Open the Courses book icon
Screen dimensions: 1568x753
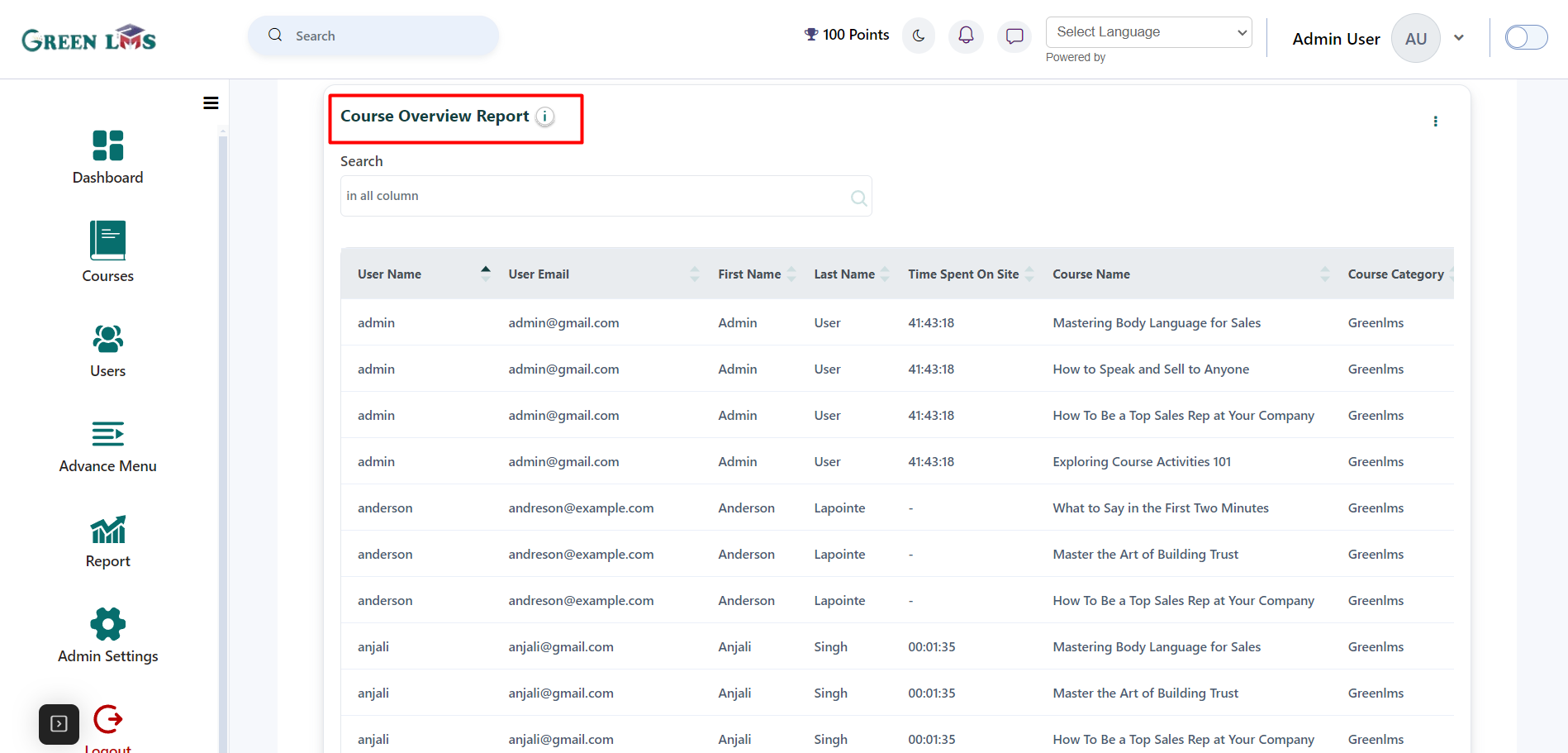(107, 241)
